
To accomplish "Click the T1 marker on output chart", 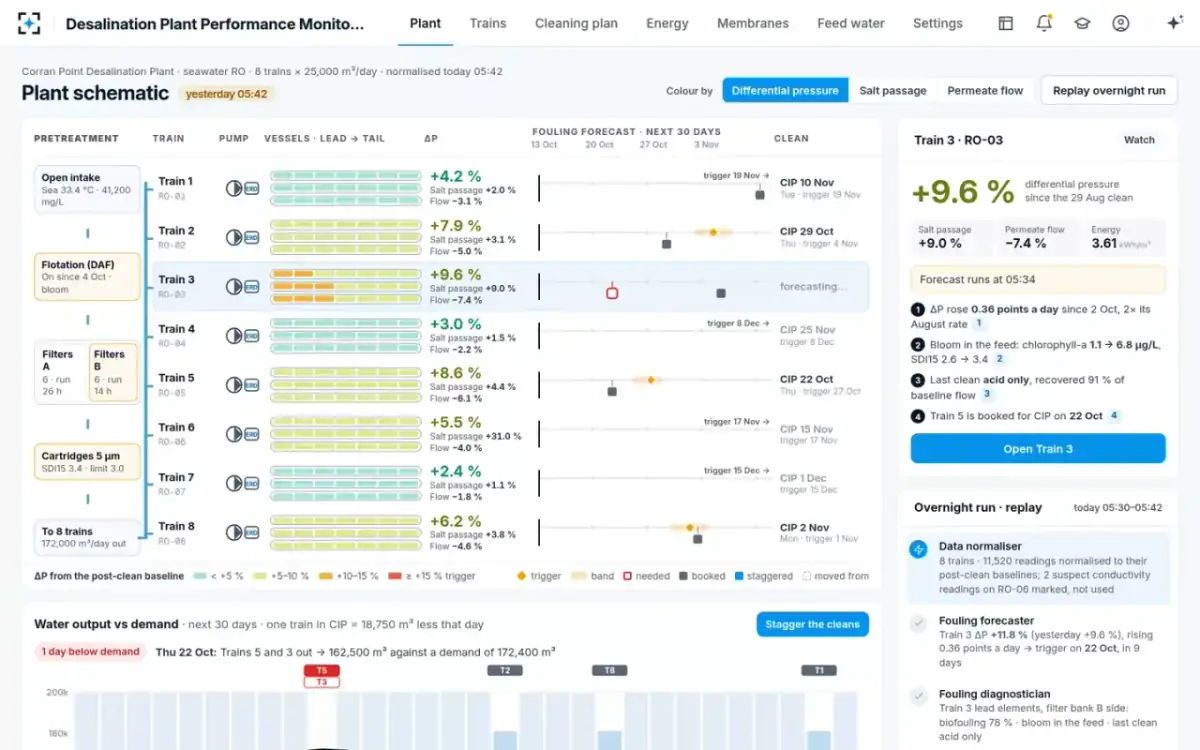I will (x=819, y=671).
